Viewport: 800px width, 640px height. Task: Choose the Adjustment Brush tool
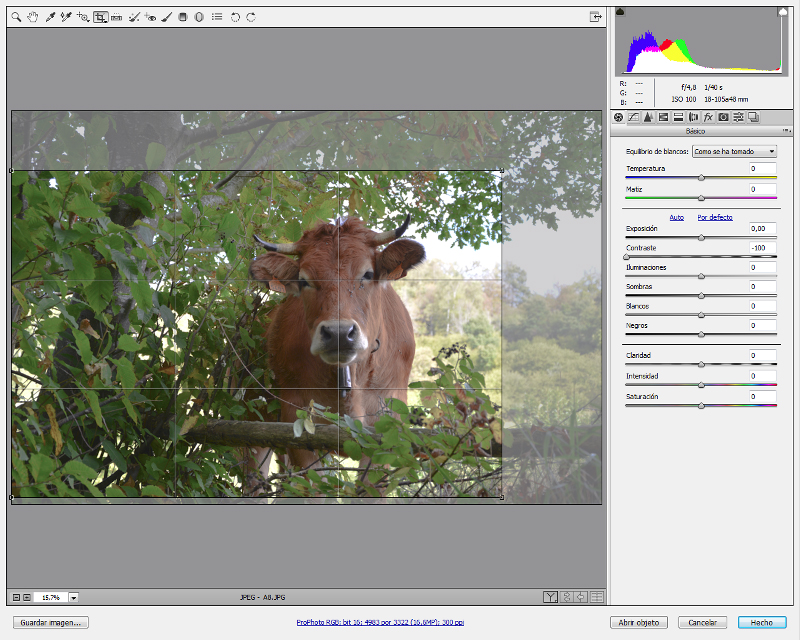tap(166, 17)
